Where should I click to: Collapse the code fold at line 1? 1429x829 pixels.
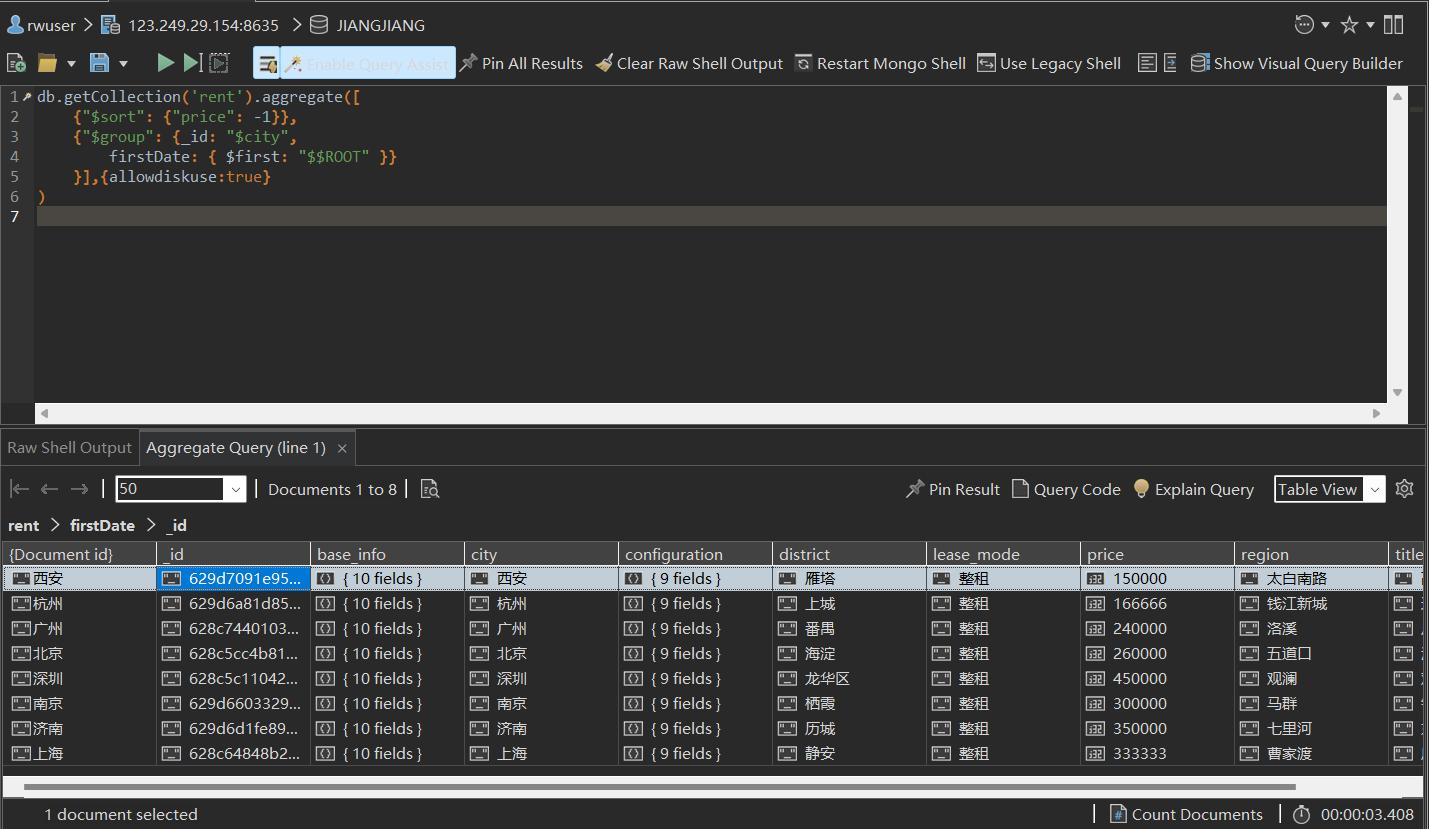[x=26, y=97]
